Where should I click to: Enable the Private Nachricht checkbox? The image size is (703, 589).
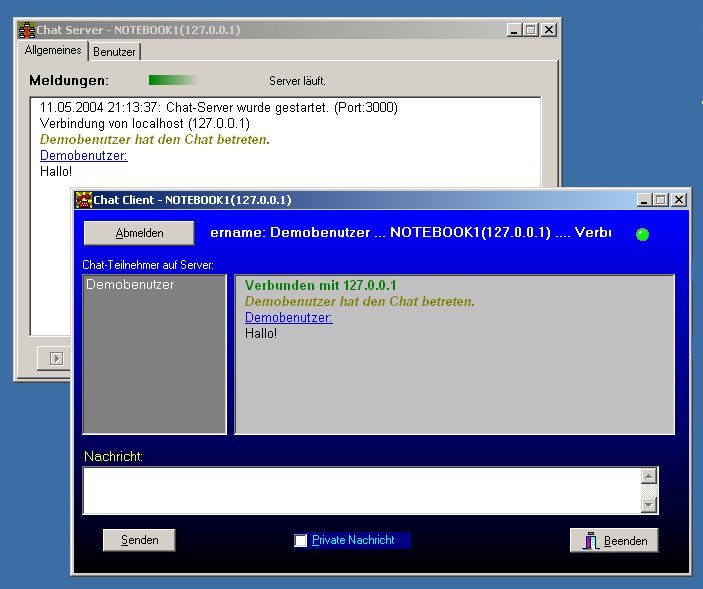click(301, 541)
